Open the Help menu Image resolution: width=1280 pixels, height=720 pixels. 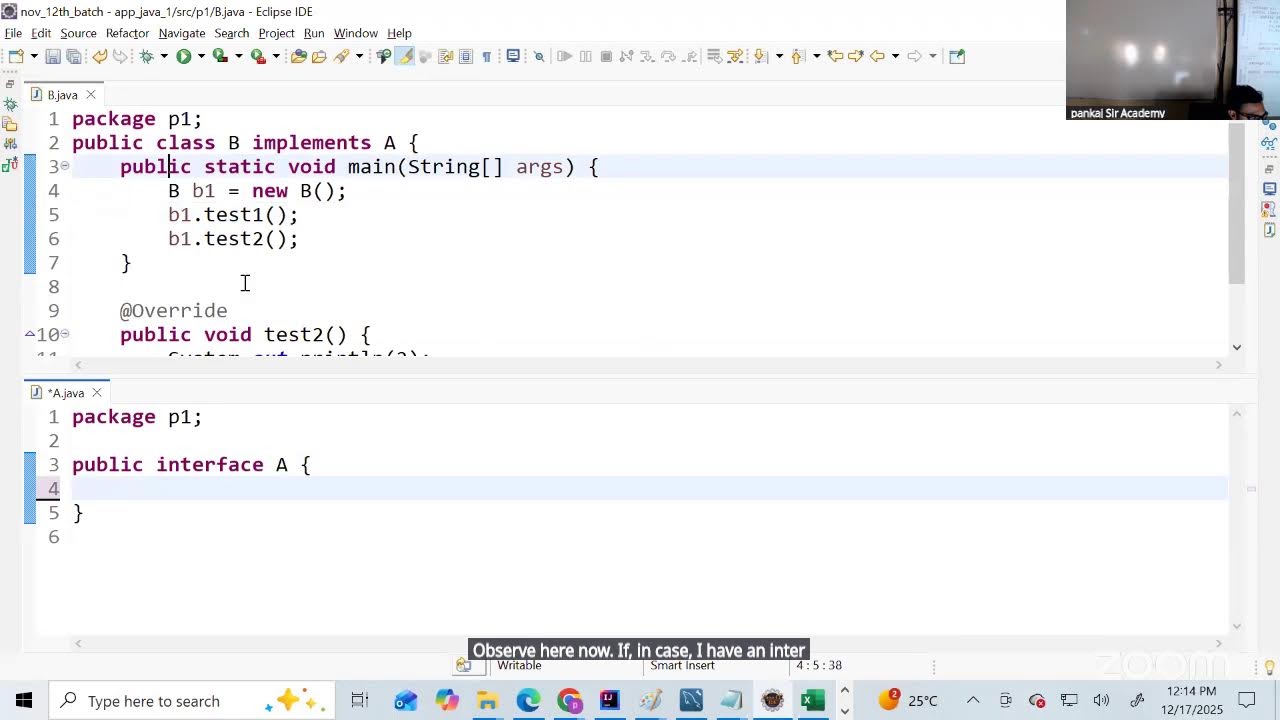point(399,33)
